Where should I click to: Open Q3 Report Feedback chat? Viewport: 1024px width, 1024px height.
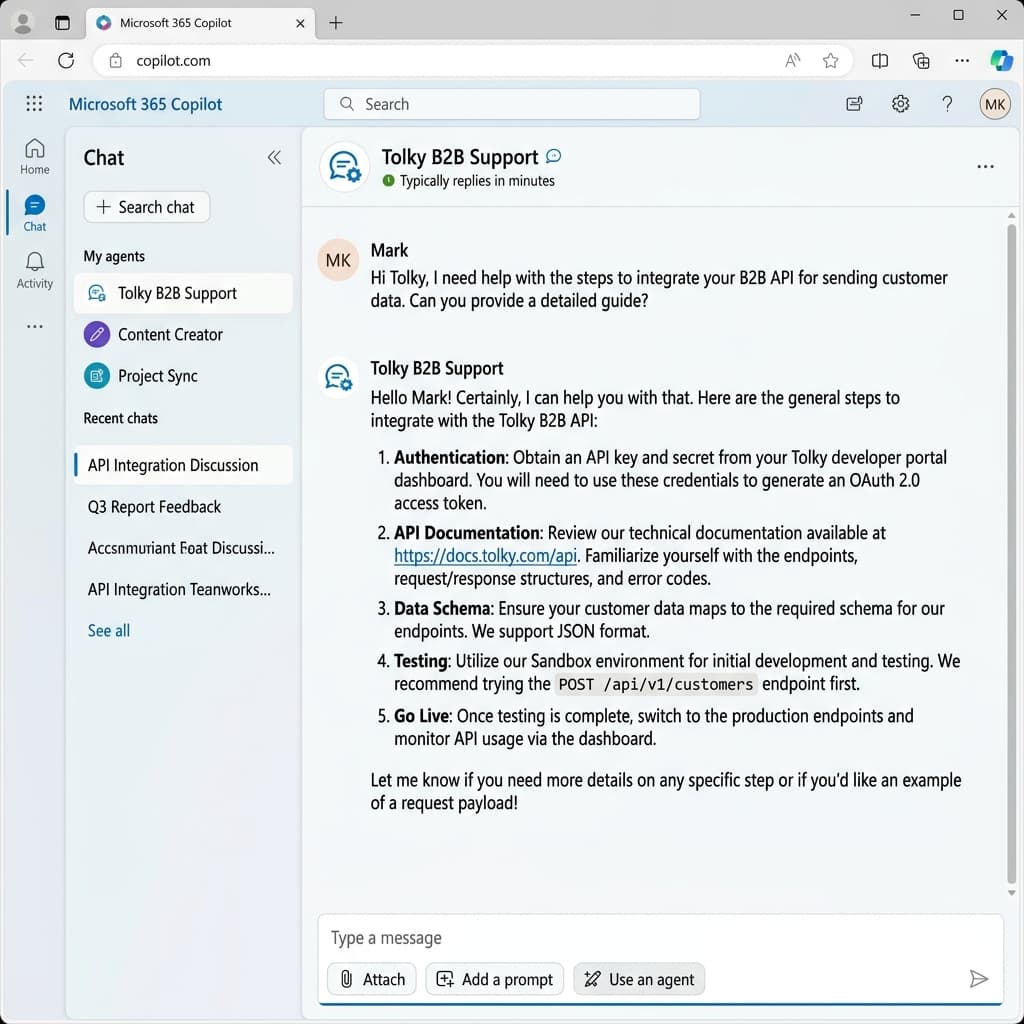coord(184,507)
